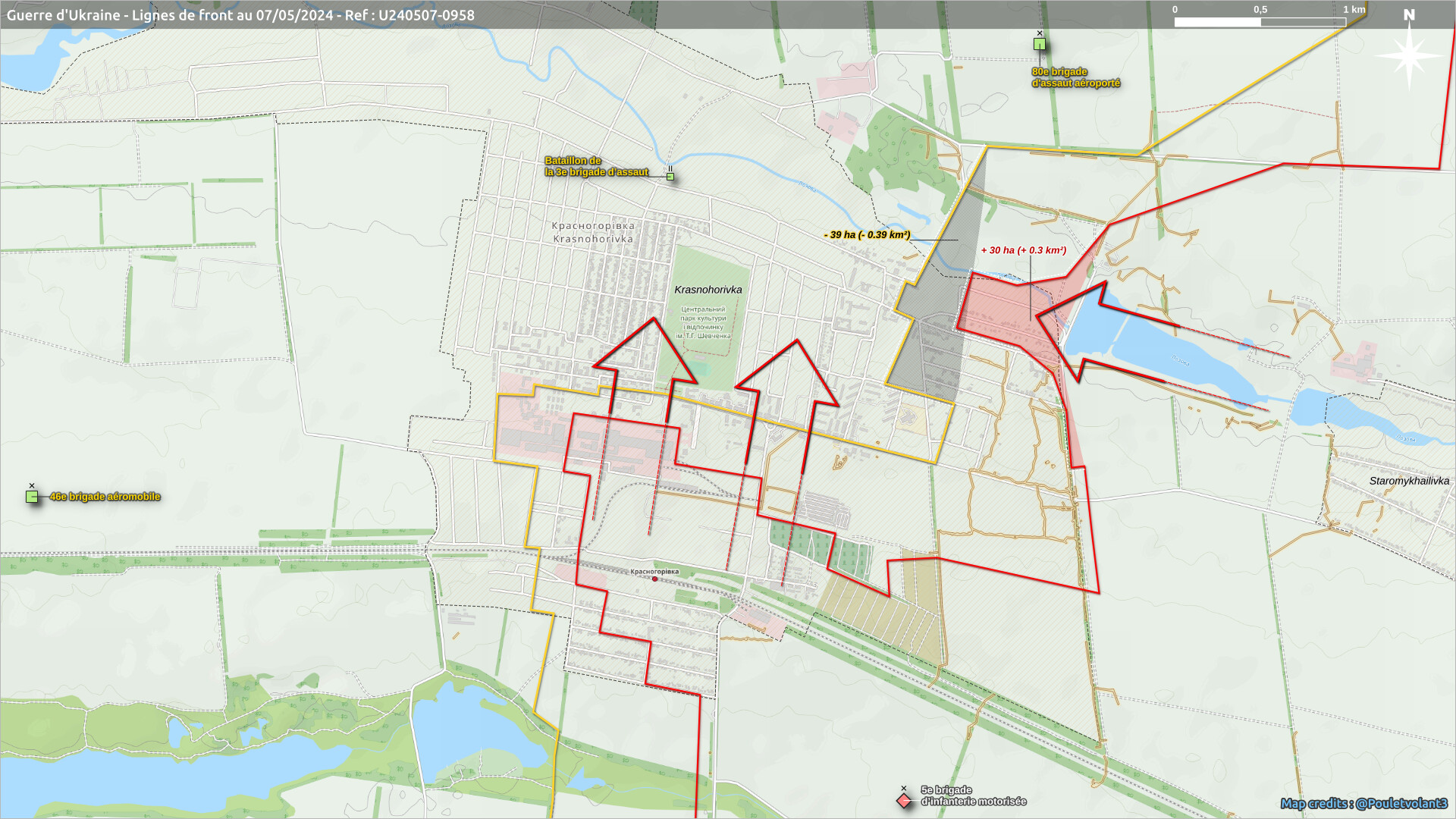The height and width of the screenshot is (819, 1456).
Task: Click the 46e brigade aéromobile unit square
Action: [32, 497]
